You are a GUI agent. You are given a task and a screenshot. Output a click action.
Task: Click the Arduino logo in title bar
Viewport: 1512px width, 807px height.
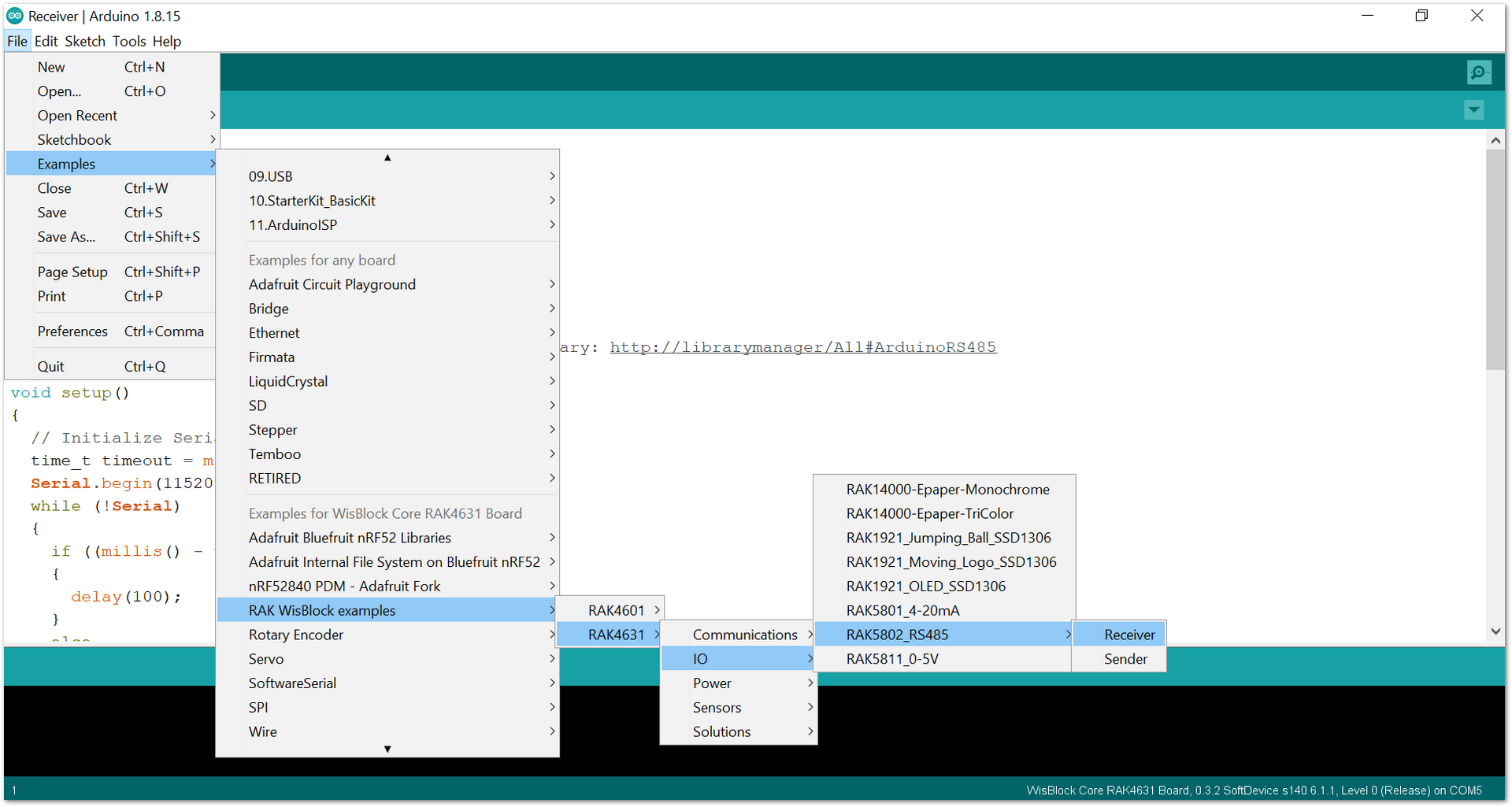[x=15, y=16]
